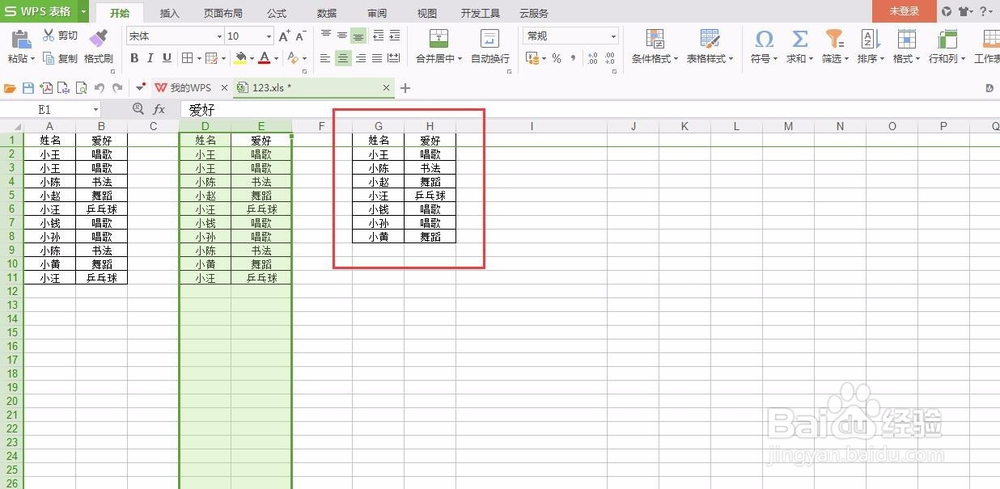Toggle Bold formatting

tap(135, 58)
